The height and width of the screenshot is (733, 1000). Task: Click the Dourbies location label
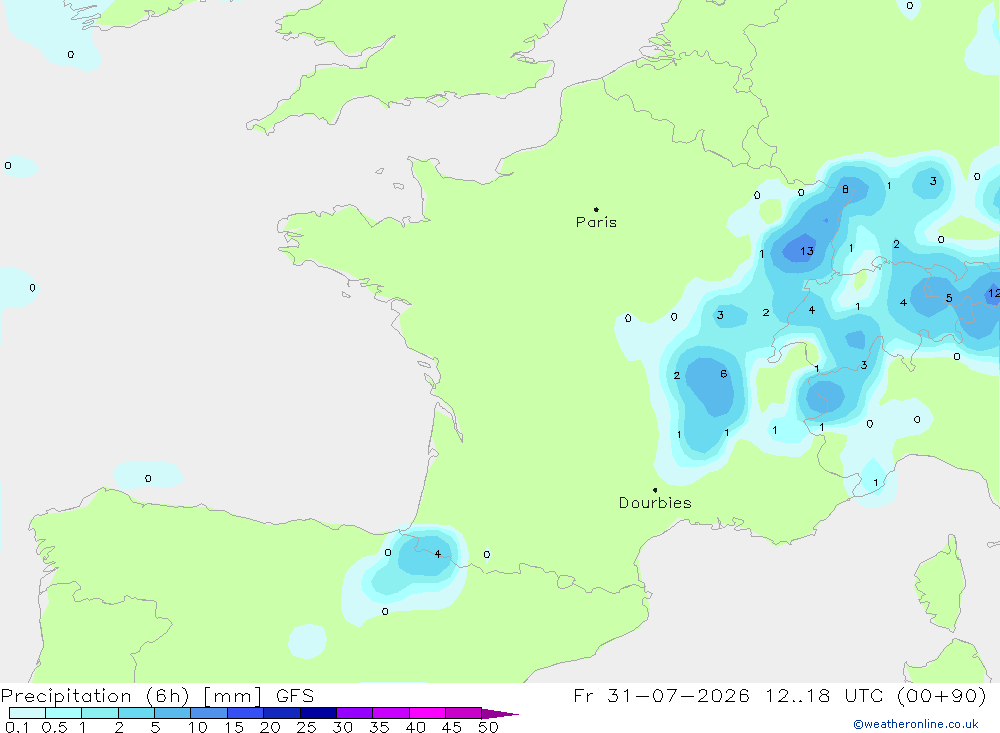[655, 503]
